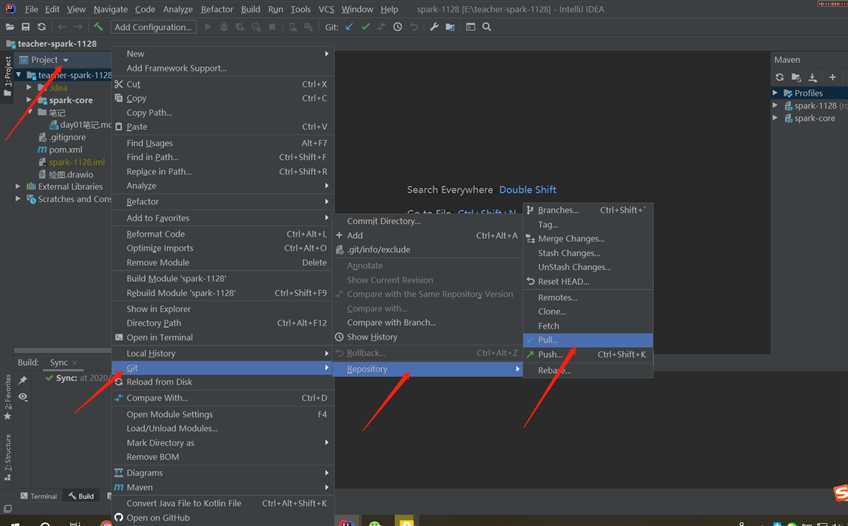This screenshot has height=526, width=848.
Task: Select spark-1128.iml file in tree
Action: [x=76, y=162]
